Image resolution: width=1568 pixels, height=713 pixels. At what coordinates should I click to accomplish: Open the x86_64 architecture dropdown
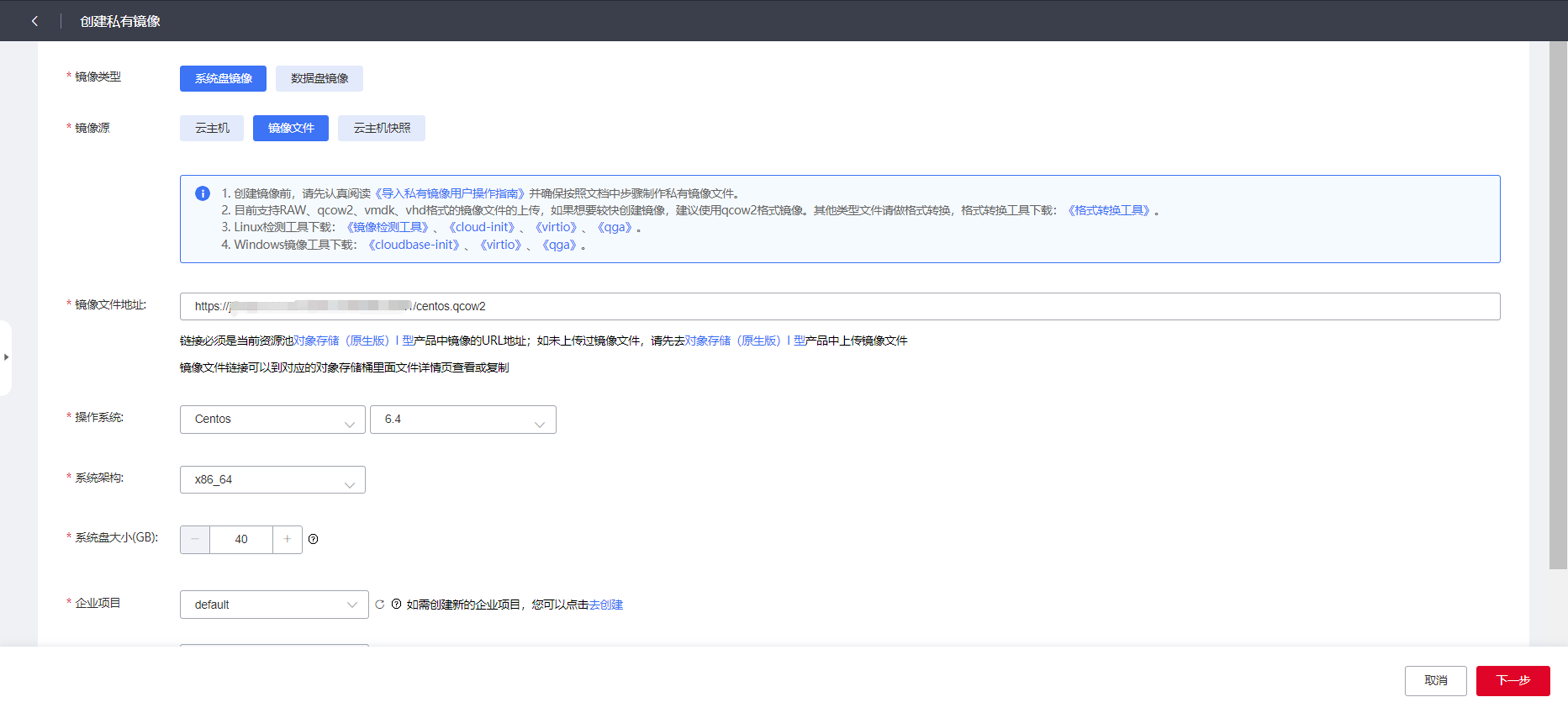pos(272,480)
